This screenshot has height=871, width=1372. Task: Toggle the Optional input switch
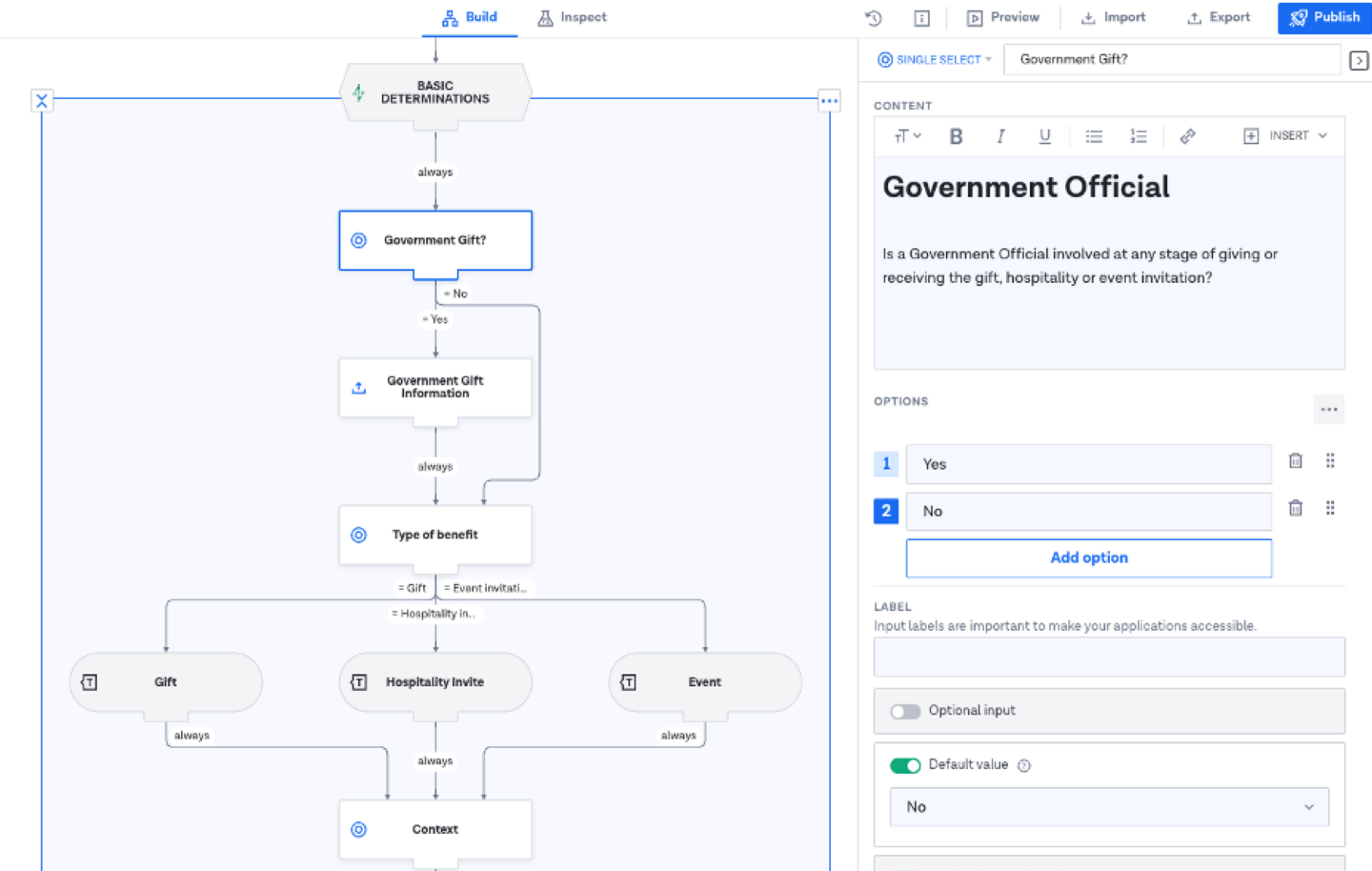pyautogui.click(x=905, y=711)
